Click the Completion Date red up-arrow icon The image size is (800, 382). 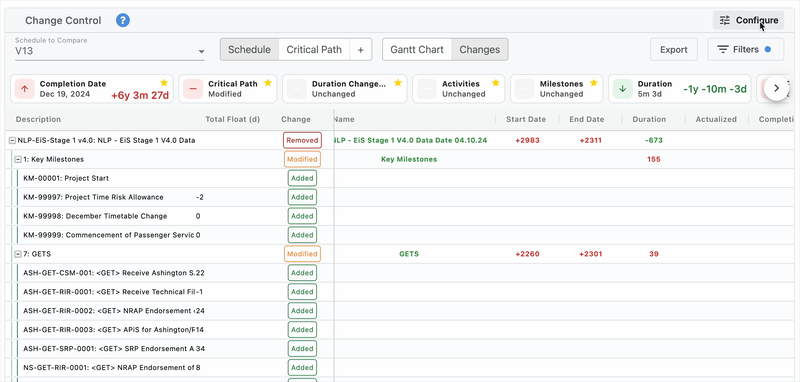point(24,89)
